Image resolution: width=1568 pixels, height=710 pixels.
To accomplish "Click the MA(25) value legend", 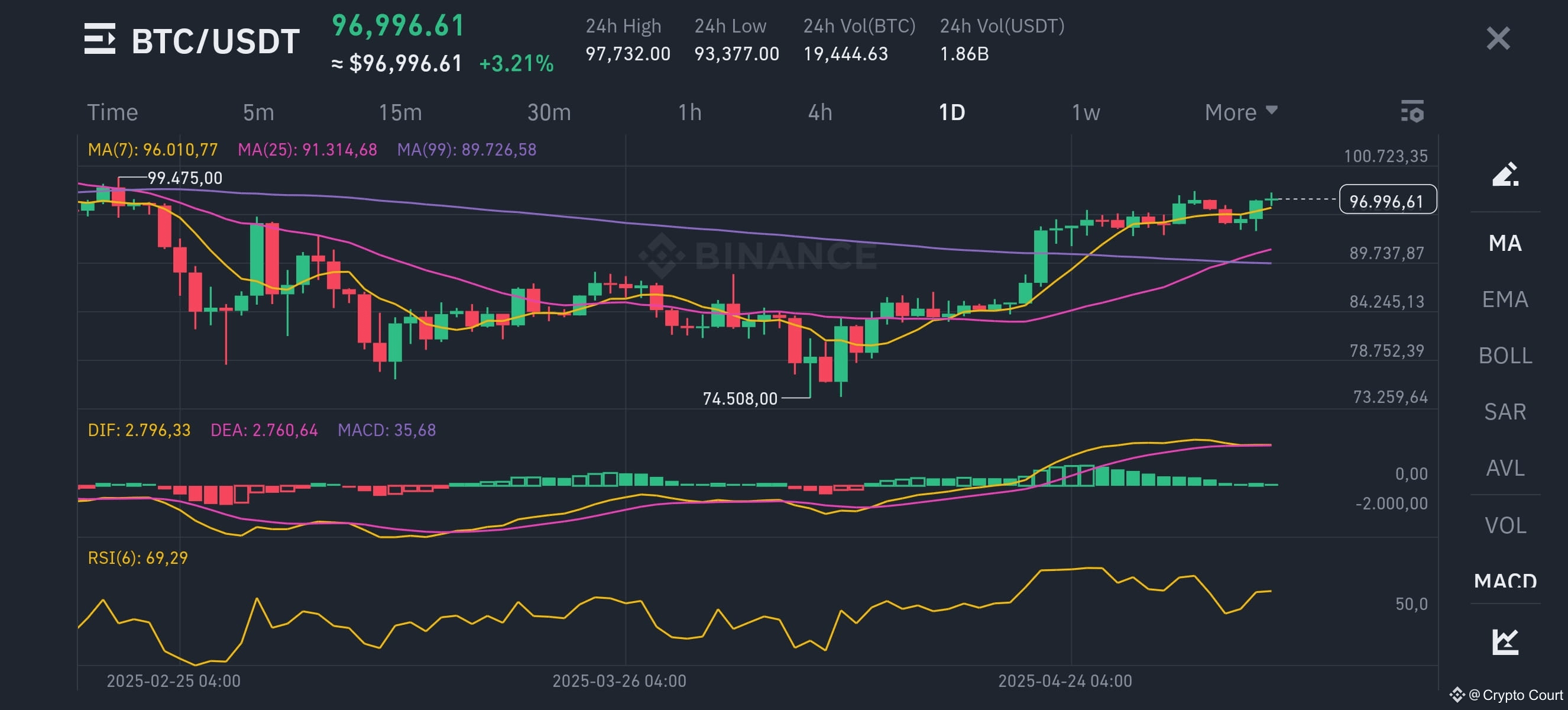I will tap(307, 150).
